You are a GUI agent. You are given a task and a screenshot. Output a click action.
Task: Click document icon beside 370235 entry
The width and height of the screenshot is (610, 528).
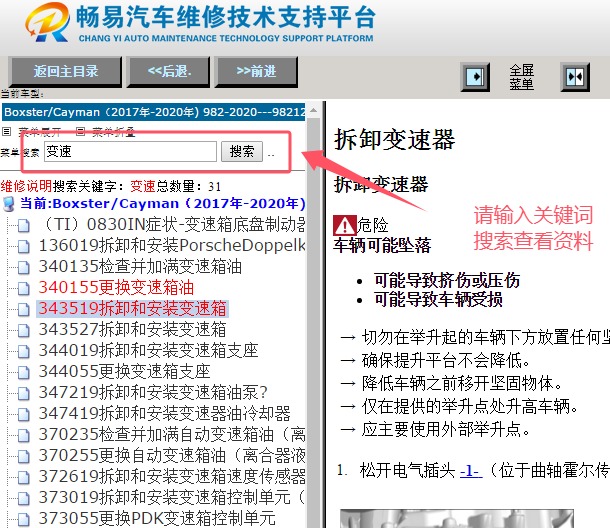24,436
